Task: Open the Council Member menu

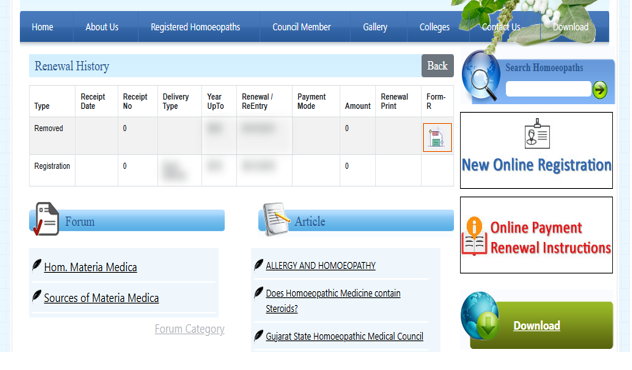Action: (301, 27)
